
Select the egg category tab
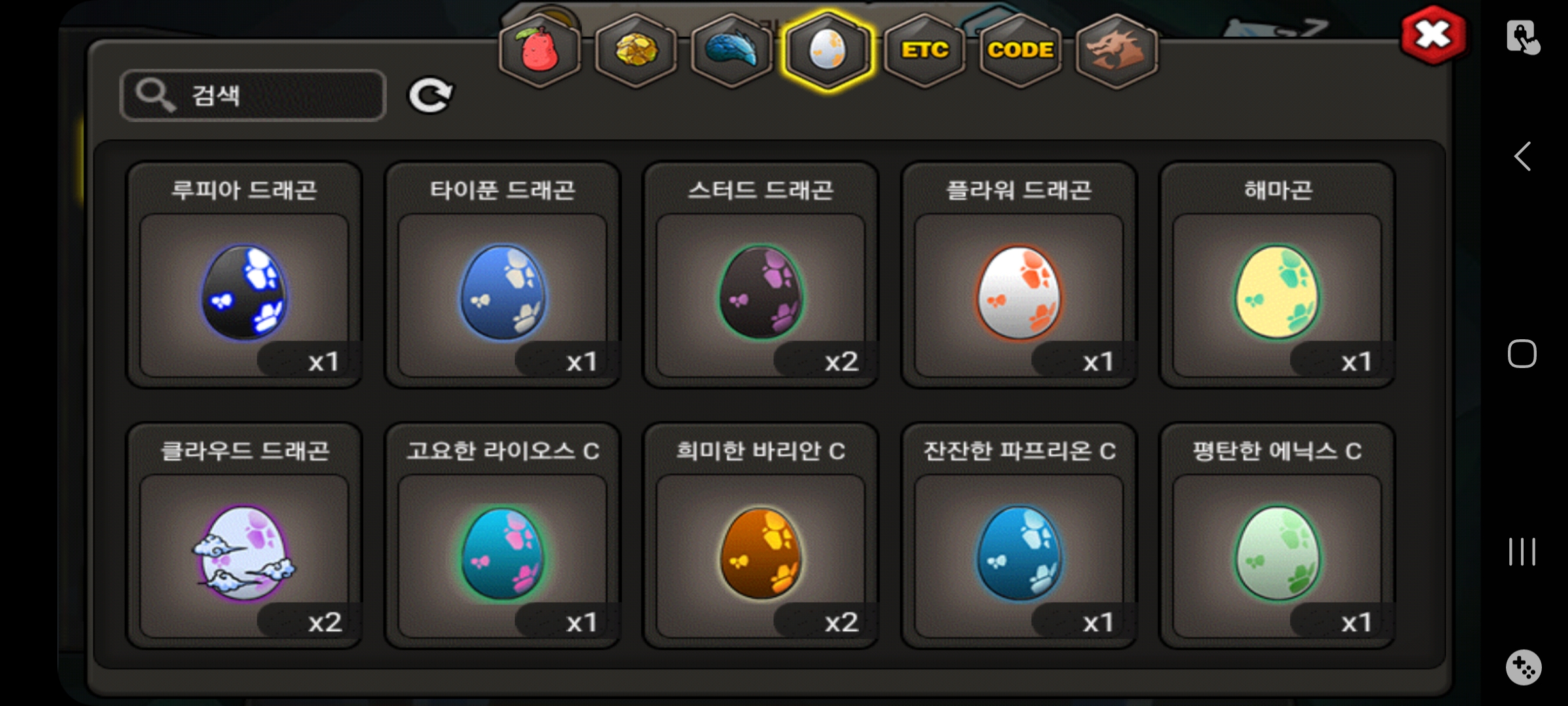coord(828,51)
